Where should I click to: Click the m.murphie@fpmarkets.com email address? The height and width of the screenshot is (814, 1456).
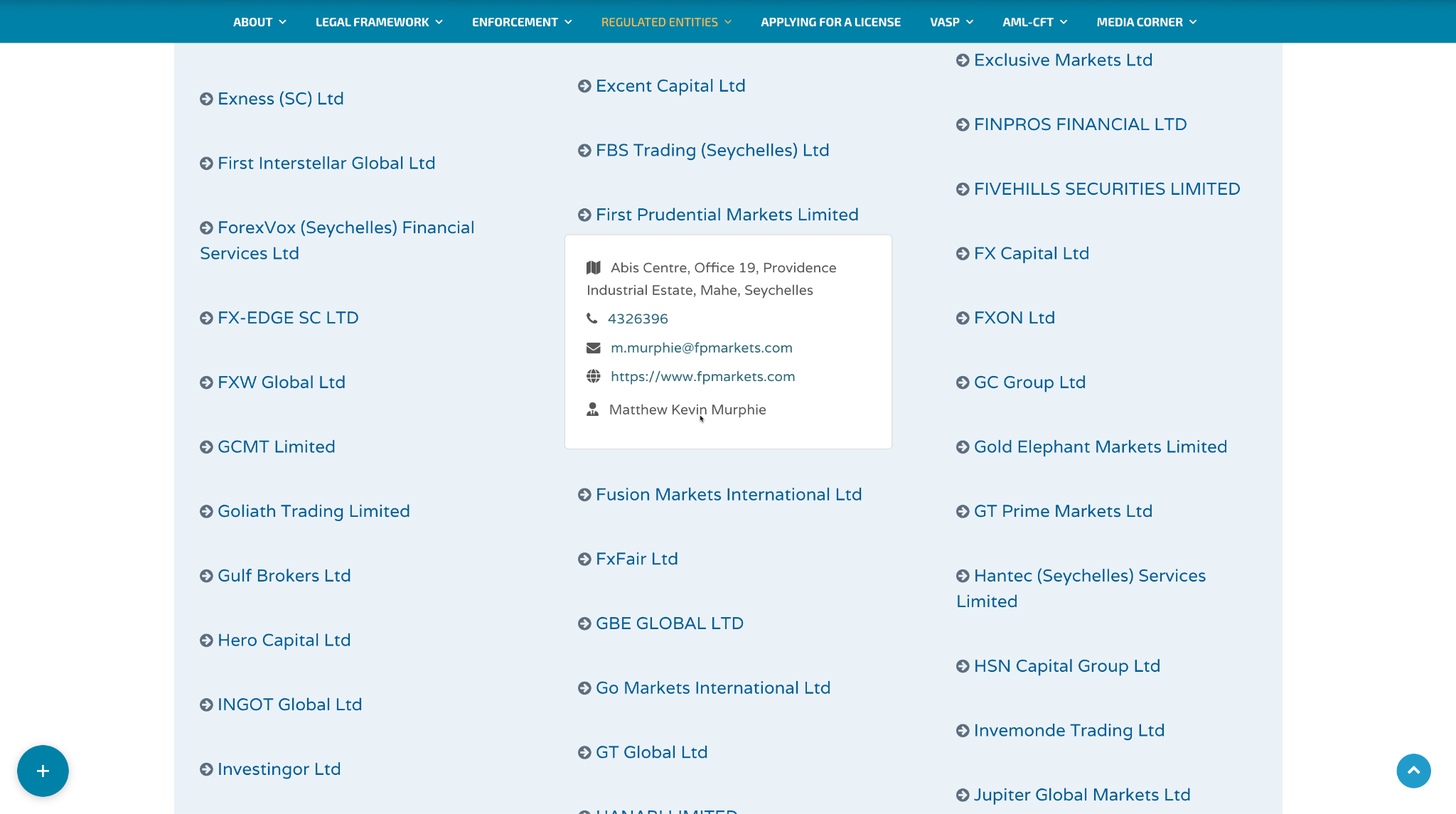[702, 348]
